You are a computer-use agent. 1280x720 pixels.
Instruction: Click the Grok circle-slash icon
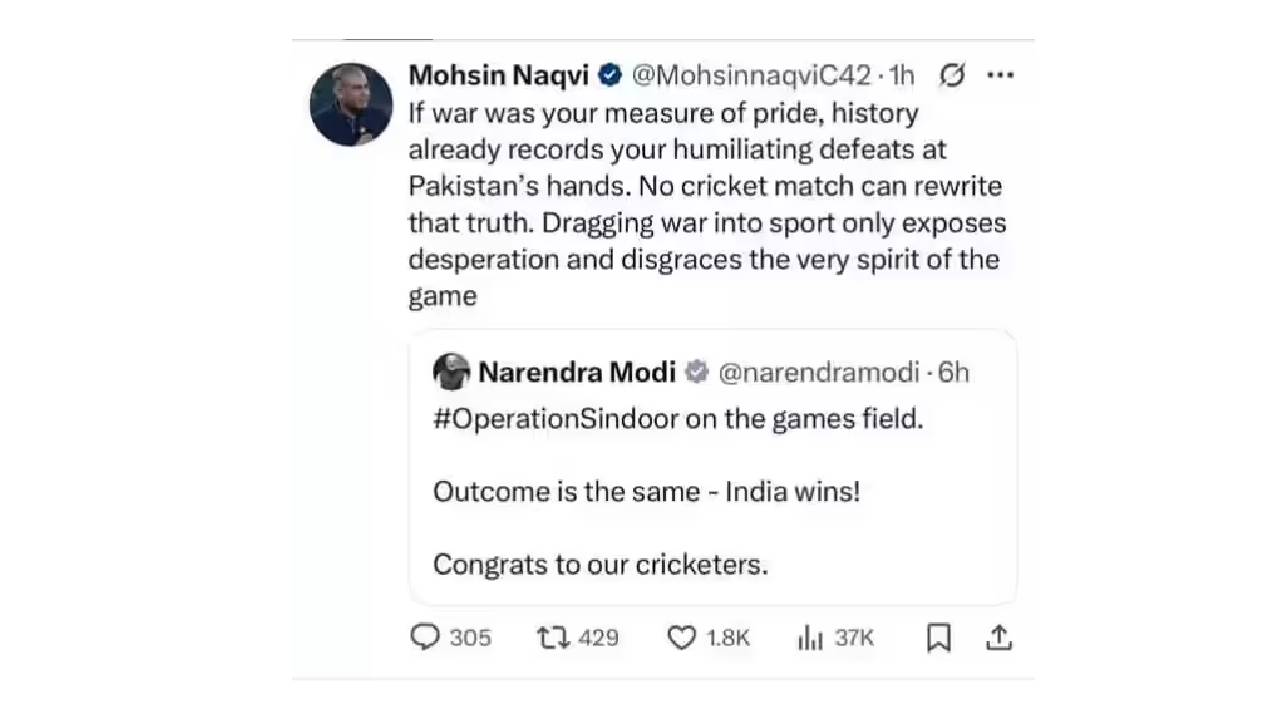coord(953,75)
